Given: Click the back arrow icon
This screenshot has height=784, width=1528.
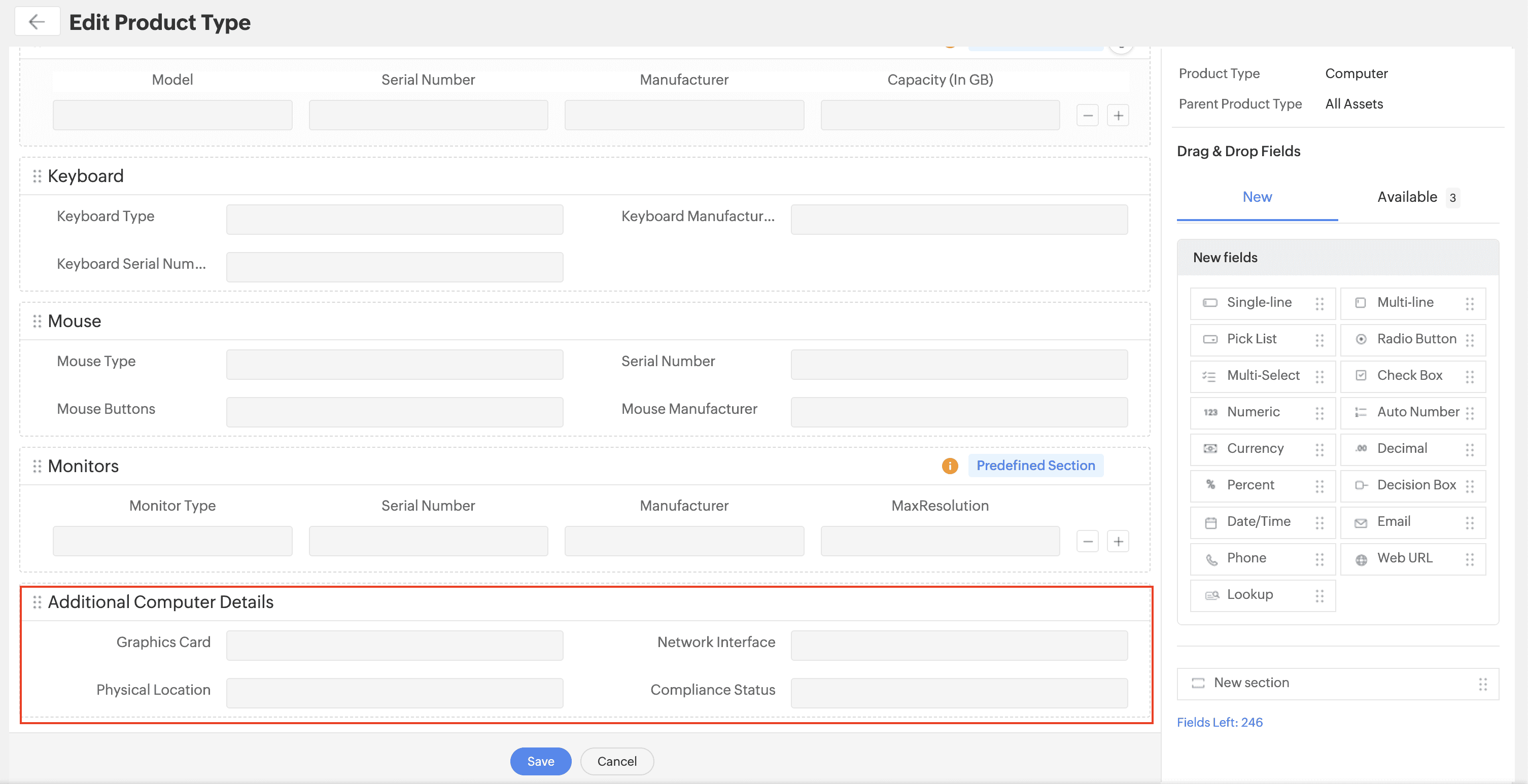Looking at the screenshot, I should click(x=37, y=22).
